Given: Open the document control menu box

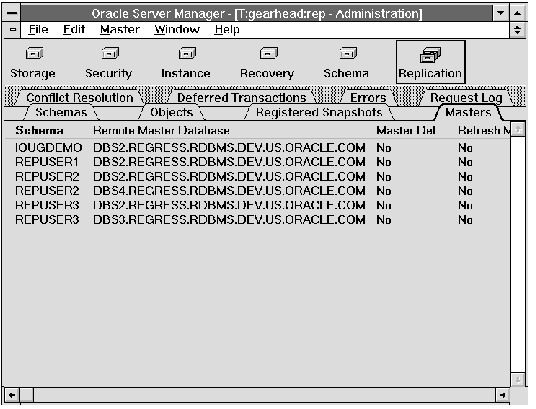Looking at the screenshot, I should (13, 30).
